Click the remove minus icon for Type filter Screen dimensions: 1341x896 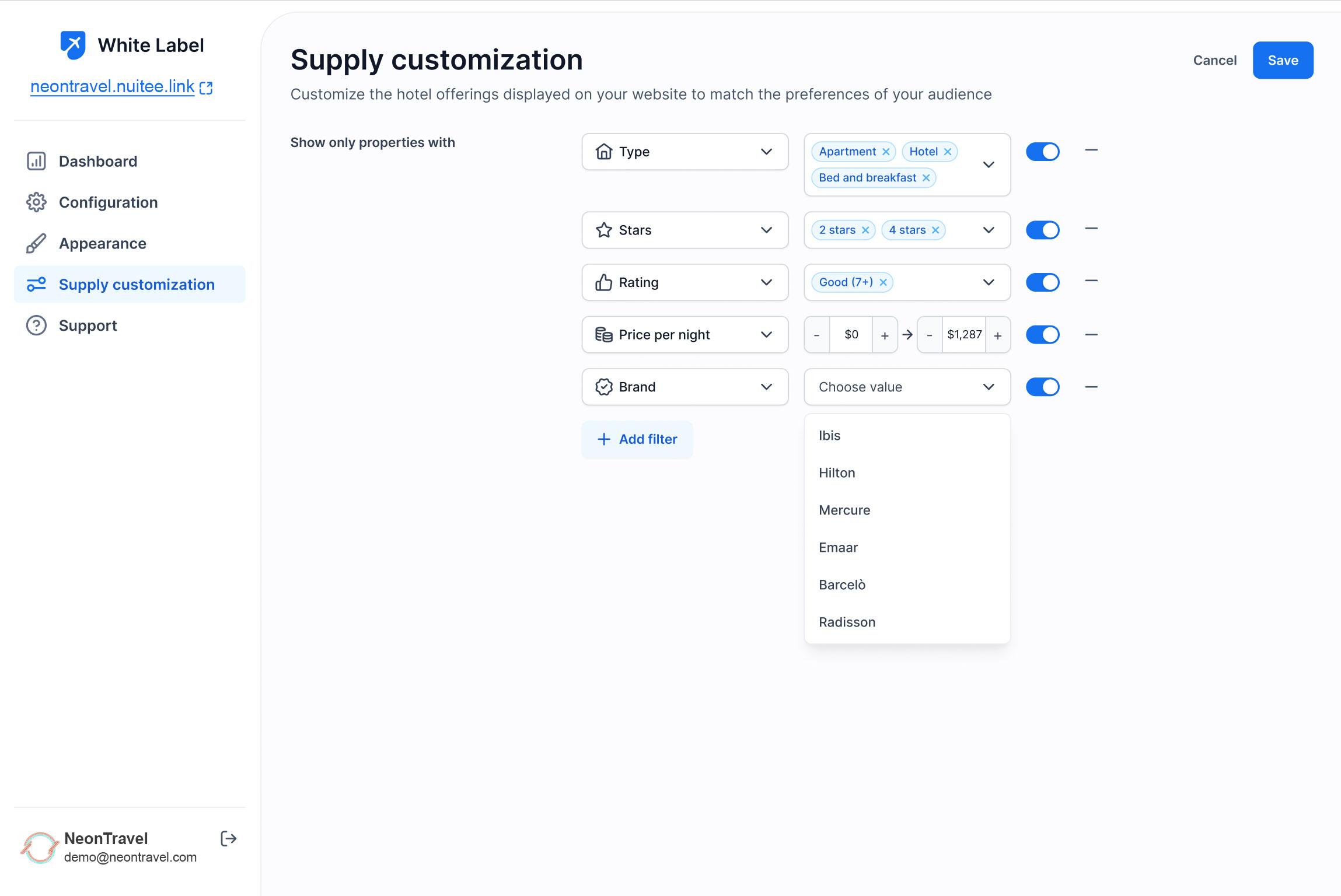(x=1091, y=150)
